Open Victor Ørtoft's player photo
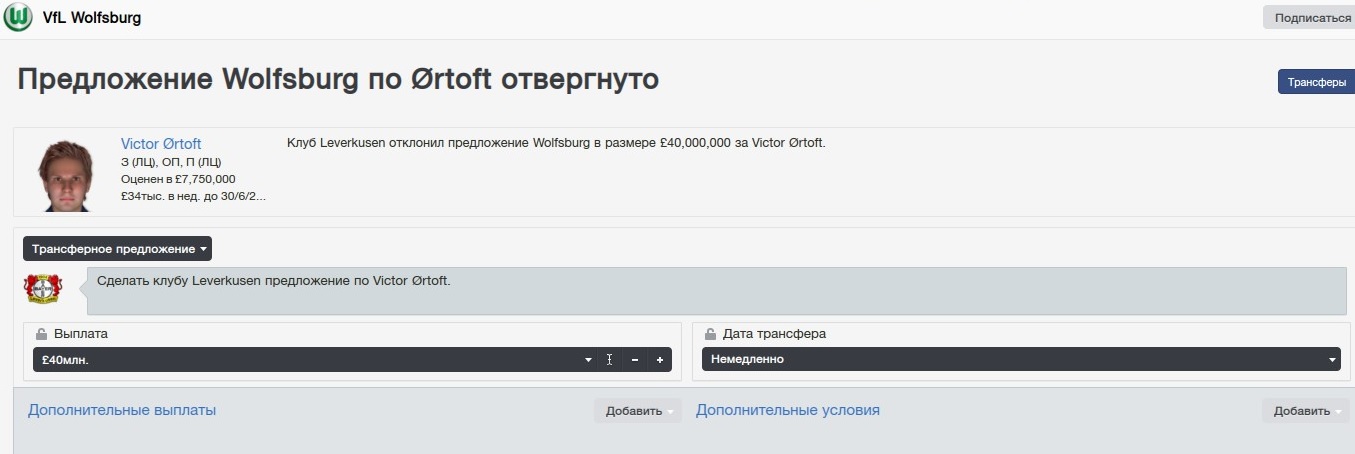The height and width of the screenshot is (454, 1355). (65, 175)
